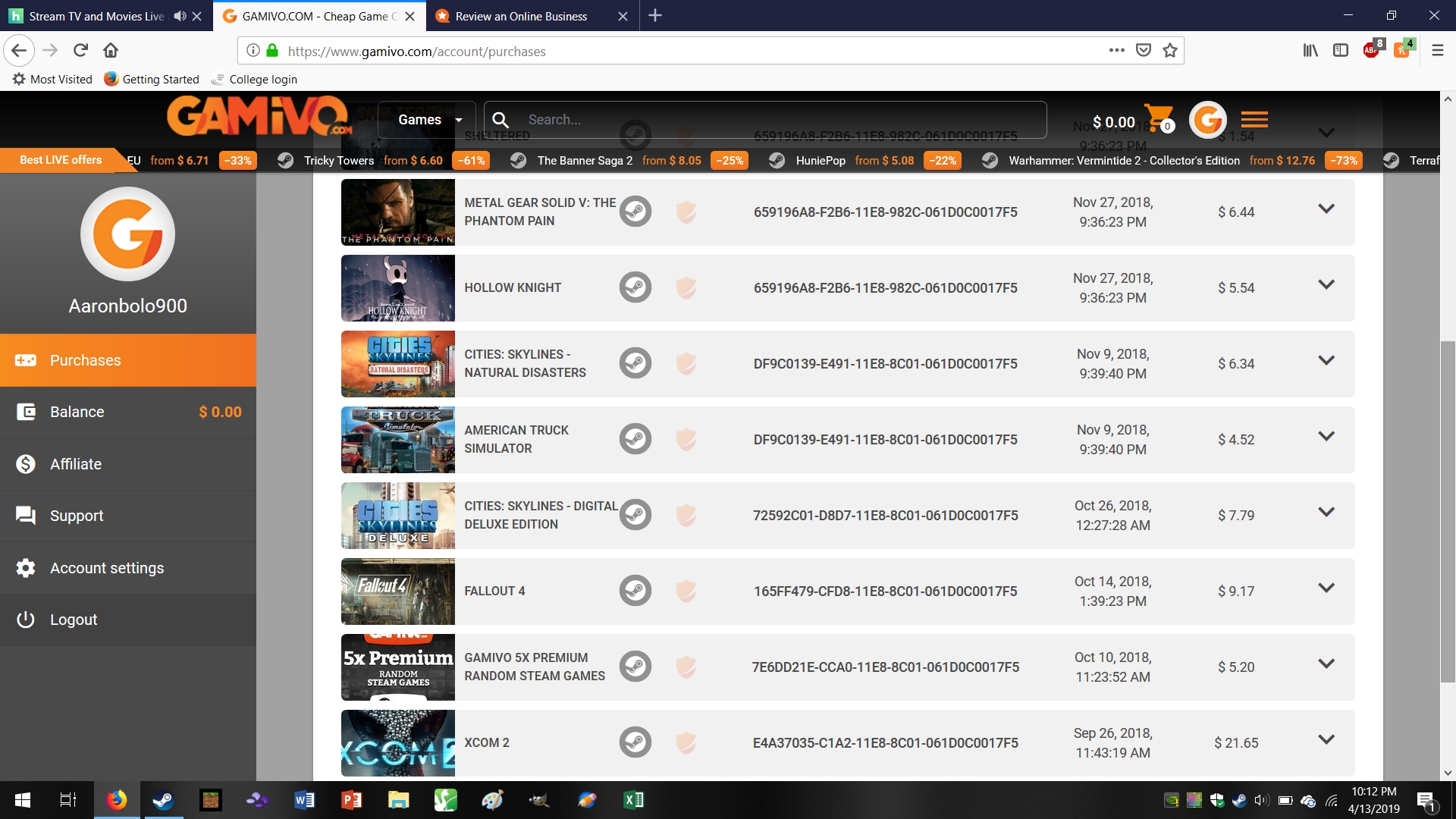The width and height of the screenshot is (1456, 819).
Task: Click the Steam icon for XCOM 2
Action: click(x=635, y=742)
